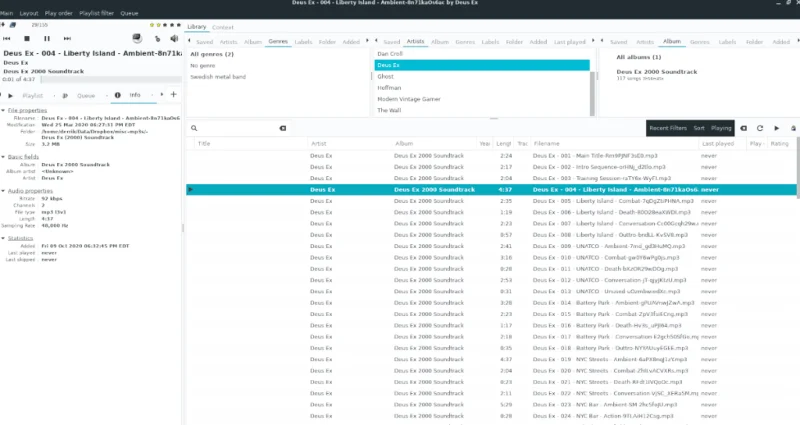Skip to the previous track
Image resolution: width=800 pixels, height=425 pixels.
(7, 38)
